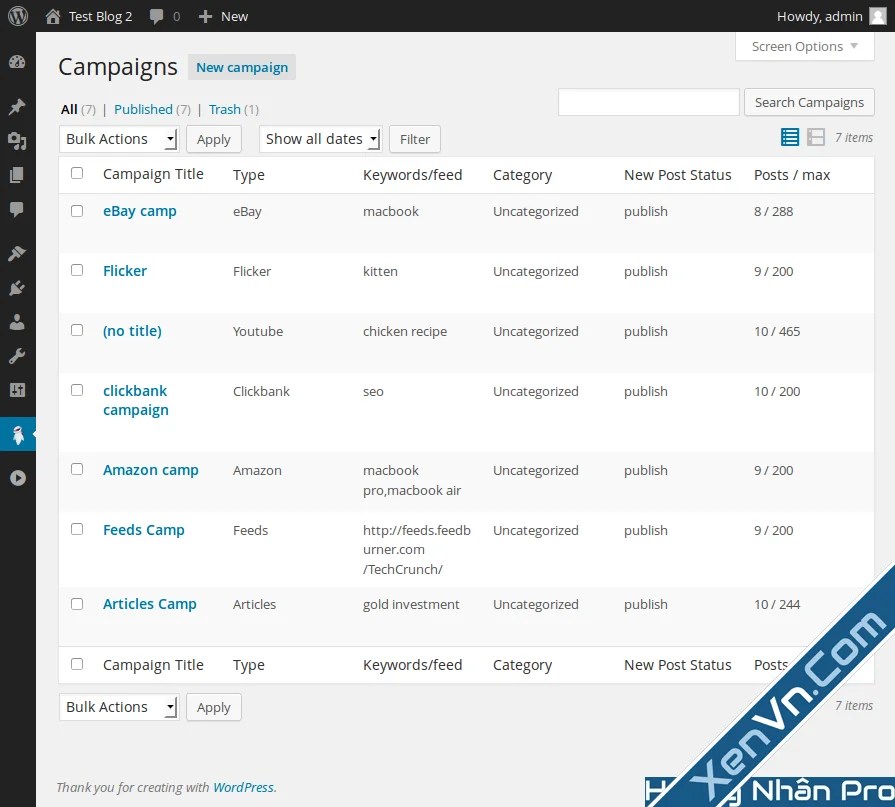Viewport: 895px width, 807px height.
Task: Check the select-all box in table footer
Action: 77,664
